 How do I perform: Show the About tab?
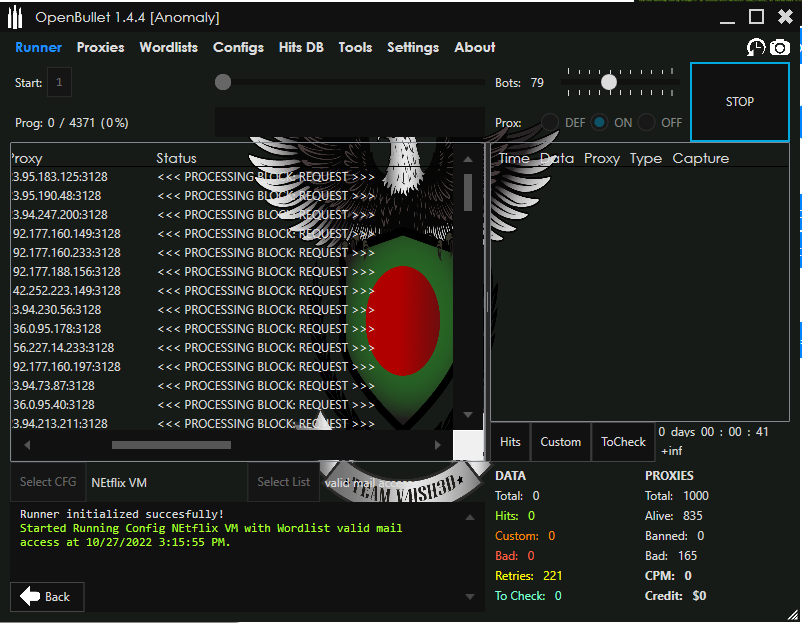pos(475,48)
